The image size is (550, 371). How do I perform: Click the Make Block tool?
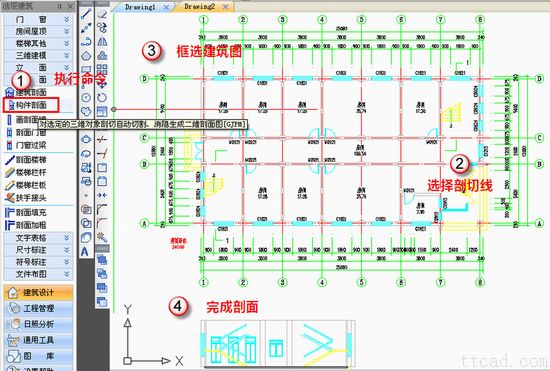tap(86, 181)
